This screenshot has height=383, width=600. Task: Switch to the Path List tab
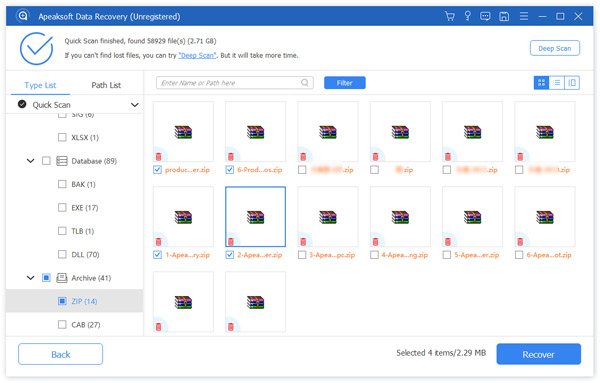(x=106, y=85)
